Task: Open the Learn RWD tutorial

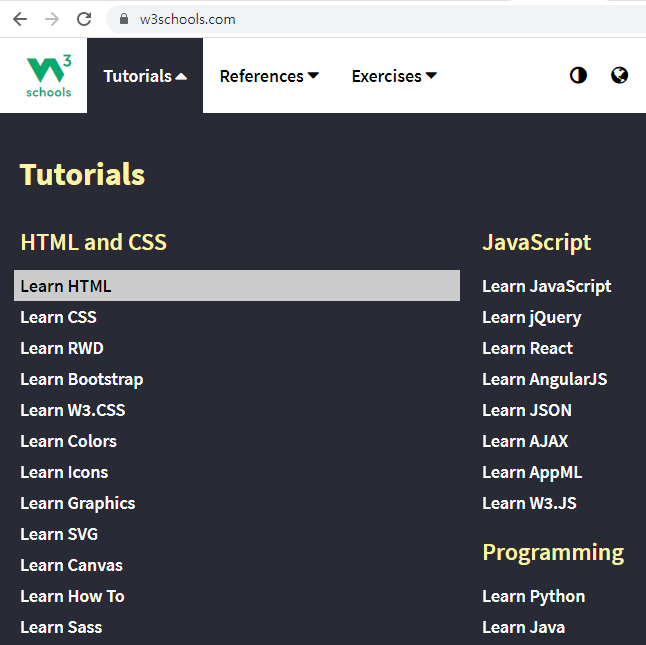Action: point(62,348)
